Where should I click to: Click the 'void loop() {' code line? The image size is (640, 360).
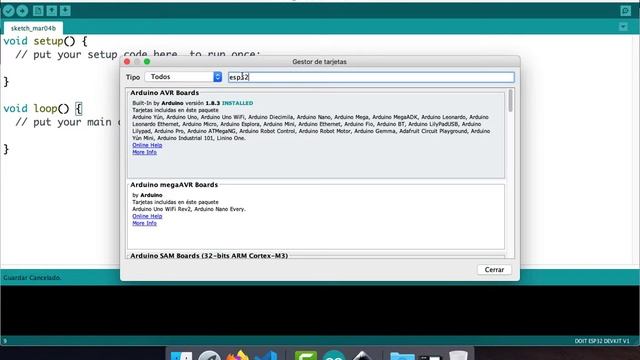[43, 109]
